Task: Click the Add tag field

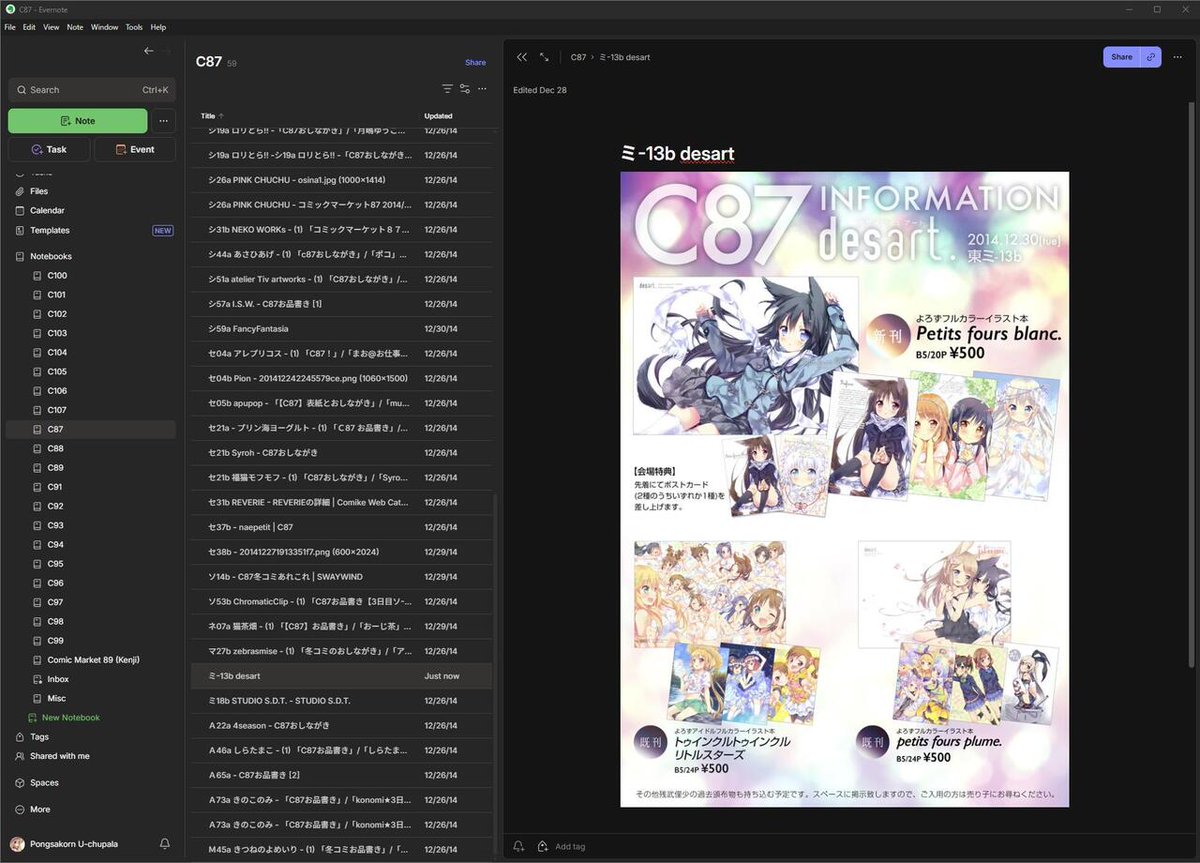Action: click(570, 846)
